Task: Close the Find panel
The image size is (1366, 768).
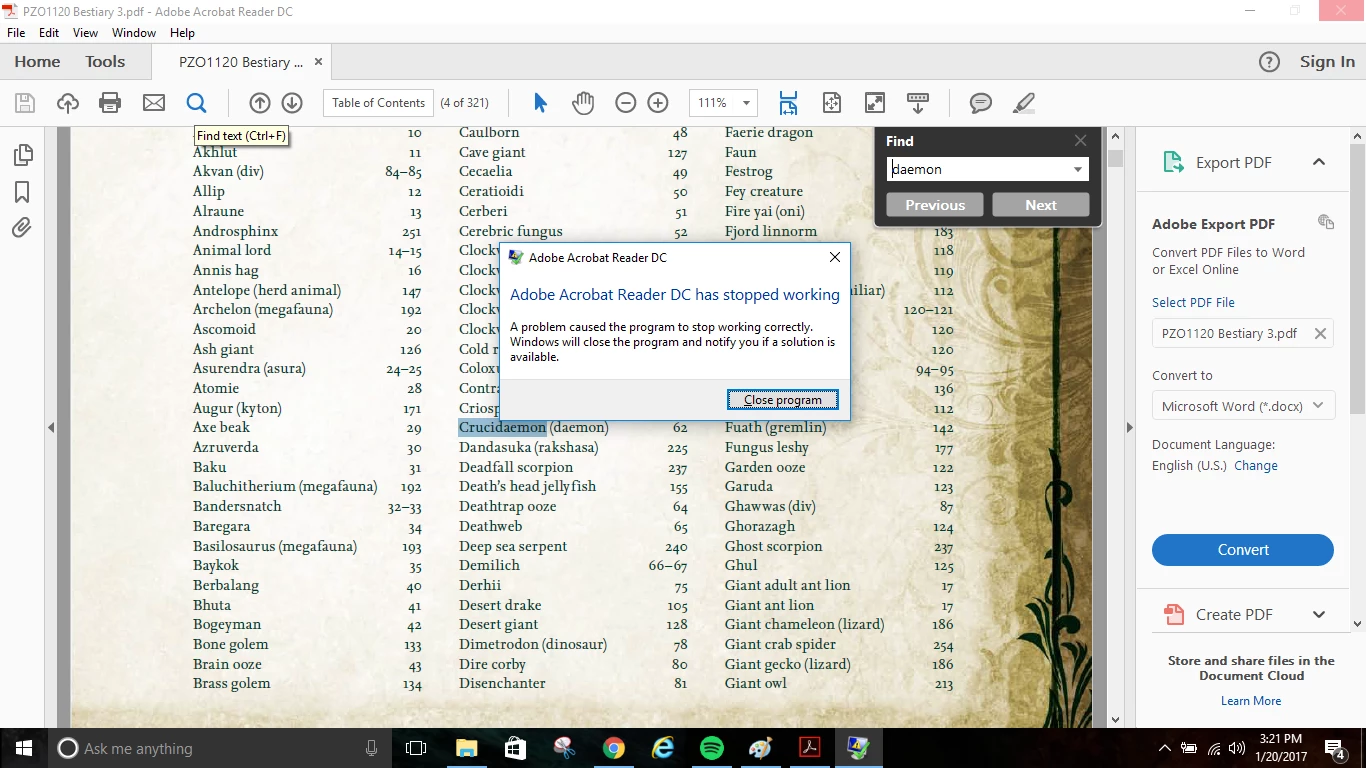Action: click(x=1080, y=141)
